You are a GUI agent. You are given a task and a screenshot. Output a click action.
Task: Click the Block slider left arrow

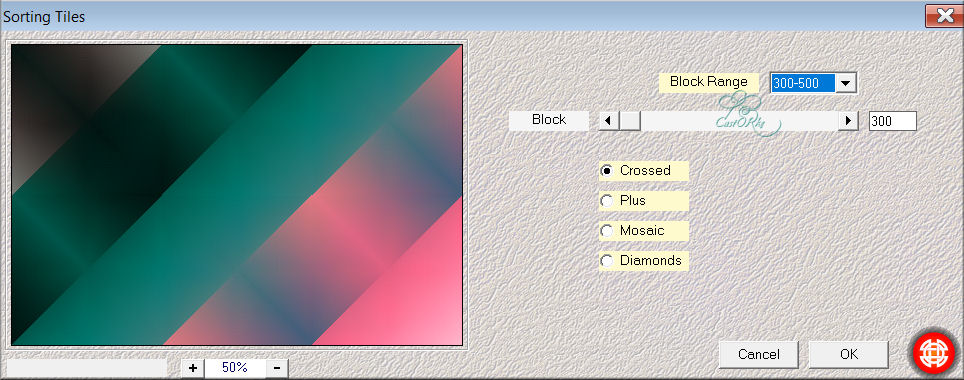(x=608, y=121)
